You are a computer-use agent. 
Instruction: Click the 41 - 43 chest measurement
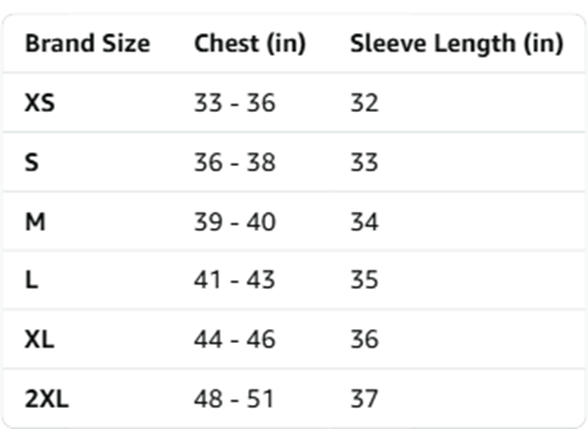(234, 280)
